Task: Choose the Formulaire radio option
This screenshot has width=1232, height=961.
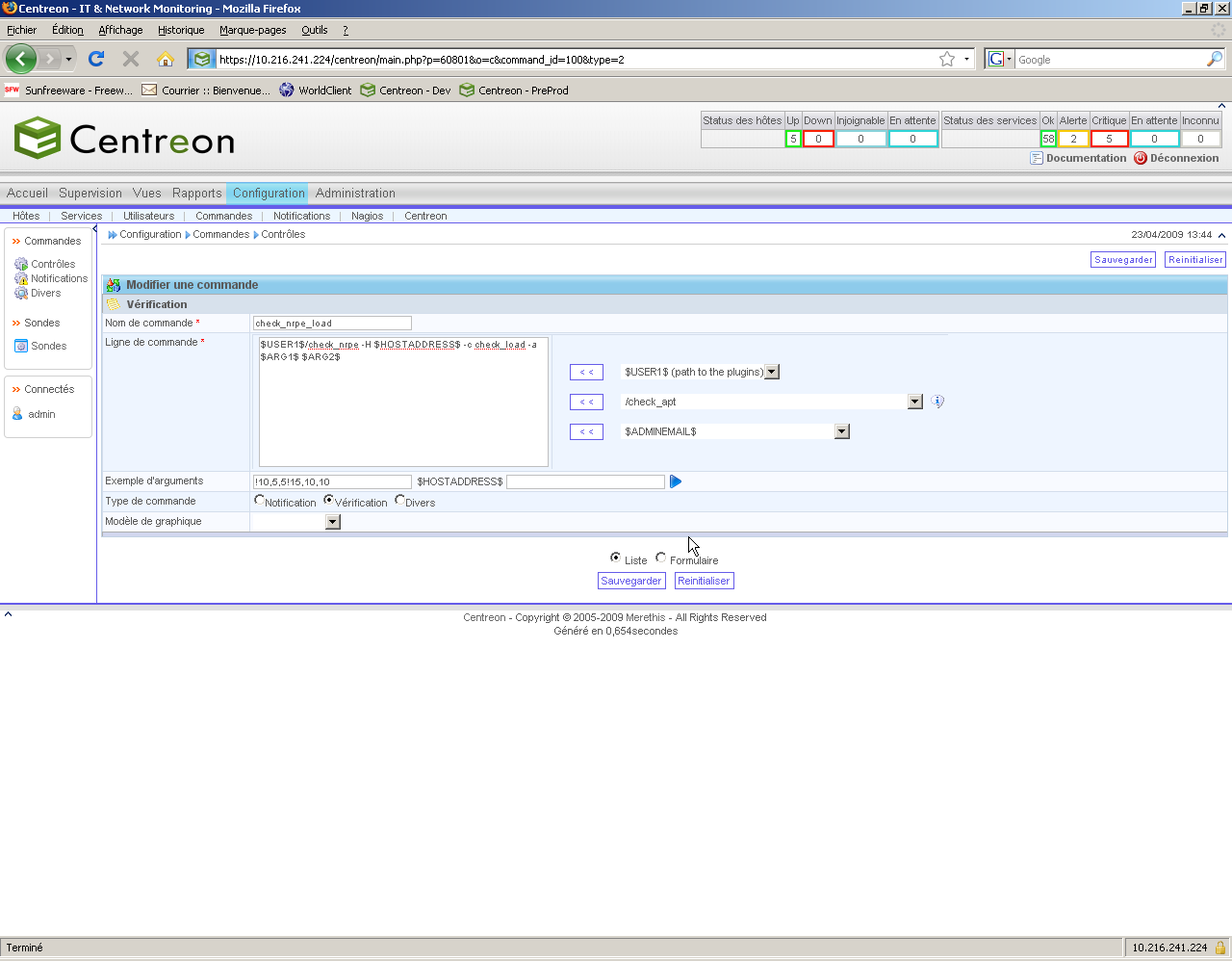Action: coord(661,558)
